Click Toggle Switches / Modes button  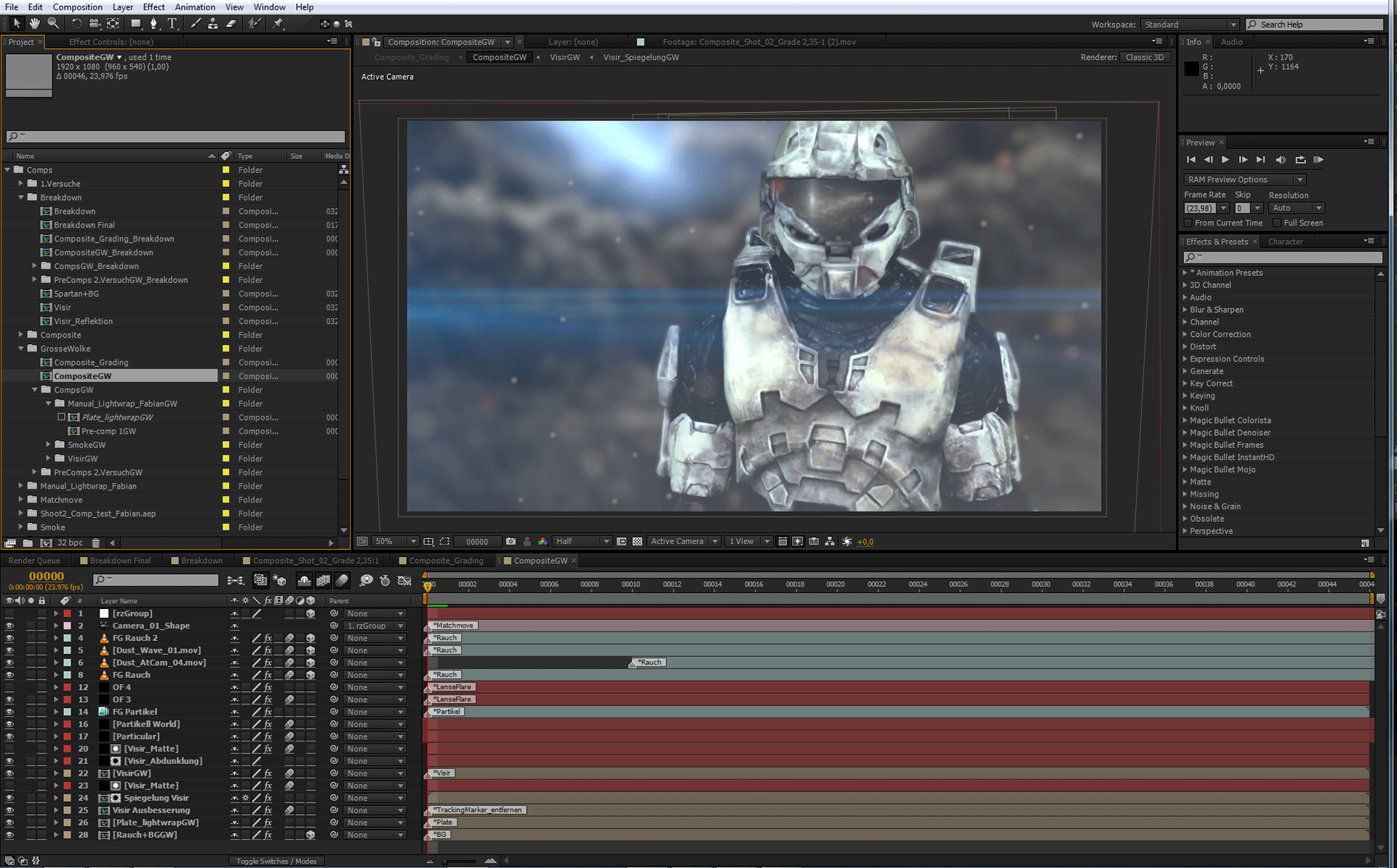(276, 861)
